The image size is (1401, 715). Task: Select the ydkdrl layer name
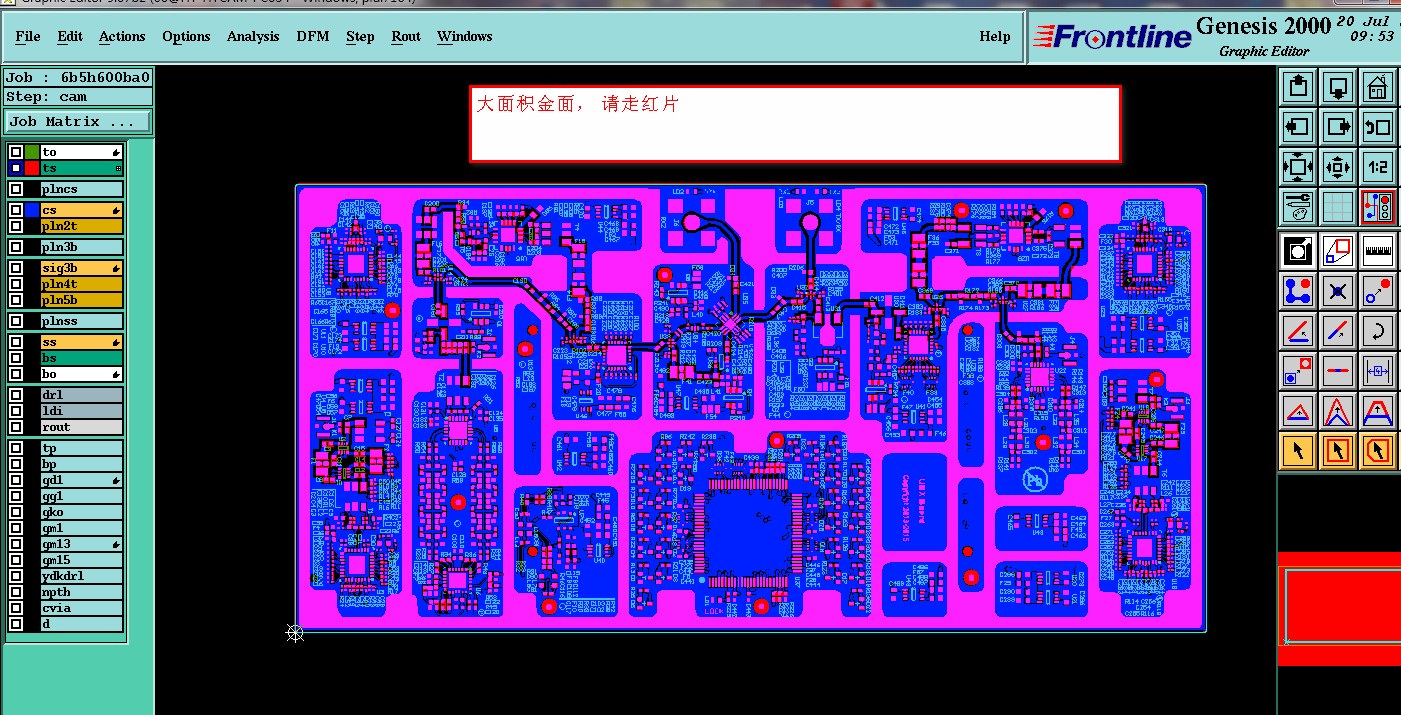(82, 576)
